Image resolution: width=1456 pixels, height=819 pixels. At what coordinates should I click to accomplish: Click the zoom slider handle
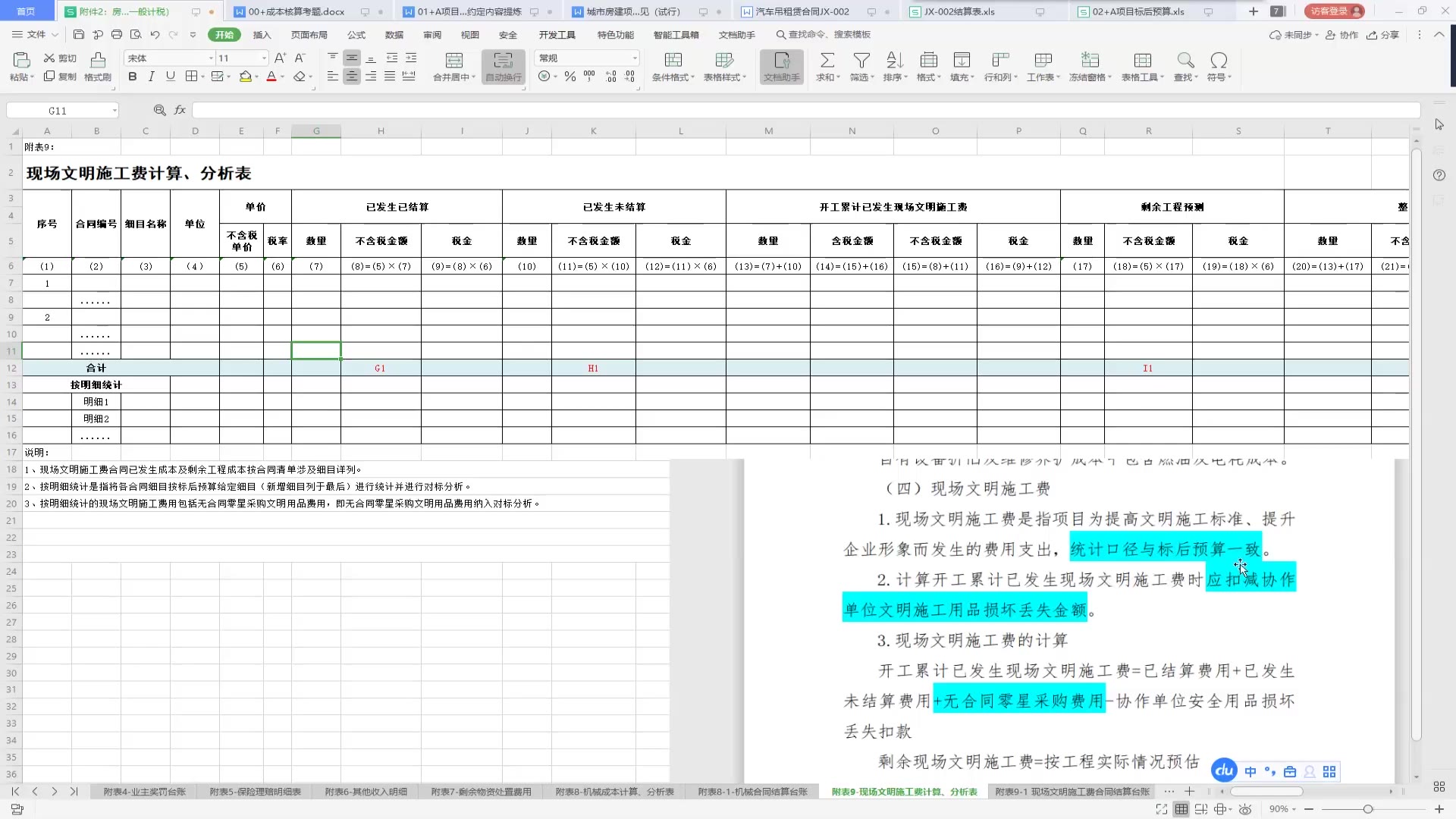coord(1368,809)
